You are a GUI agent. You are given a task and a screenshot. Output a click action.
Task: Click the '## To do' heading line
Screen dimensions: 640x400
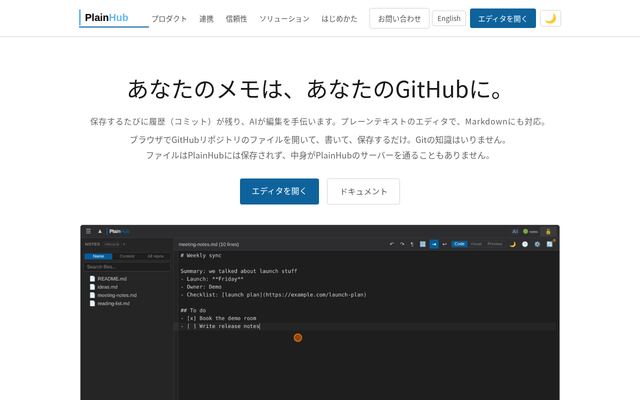coord(193,310)
